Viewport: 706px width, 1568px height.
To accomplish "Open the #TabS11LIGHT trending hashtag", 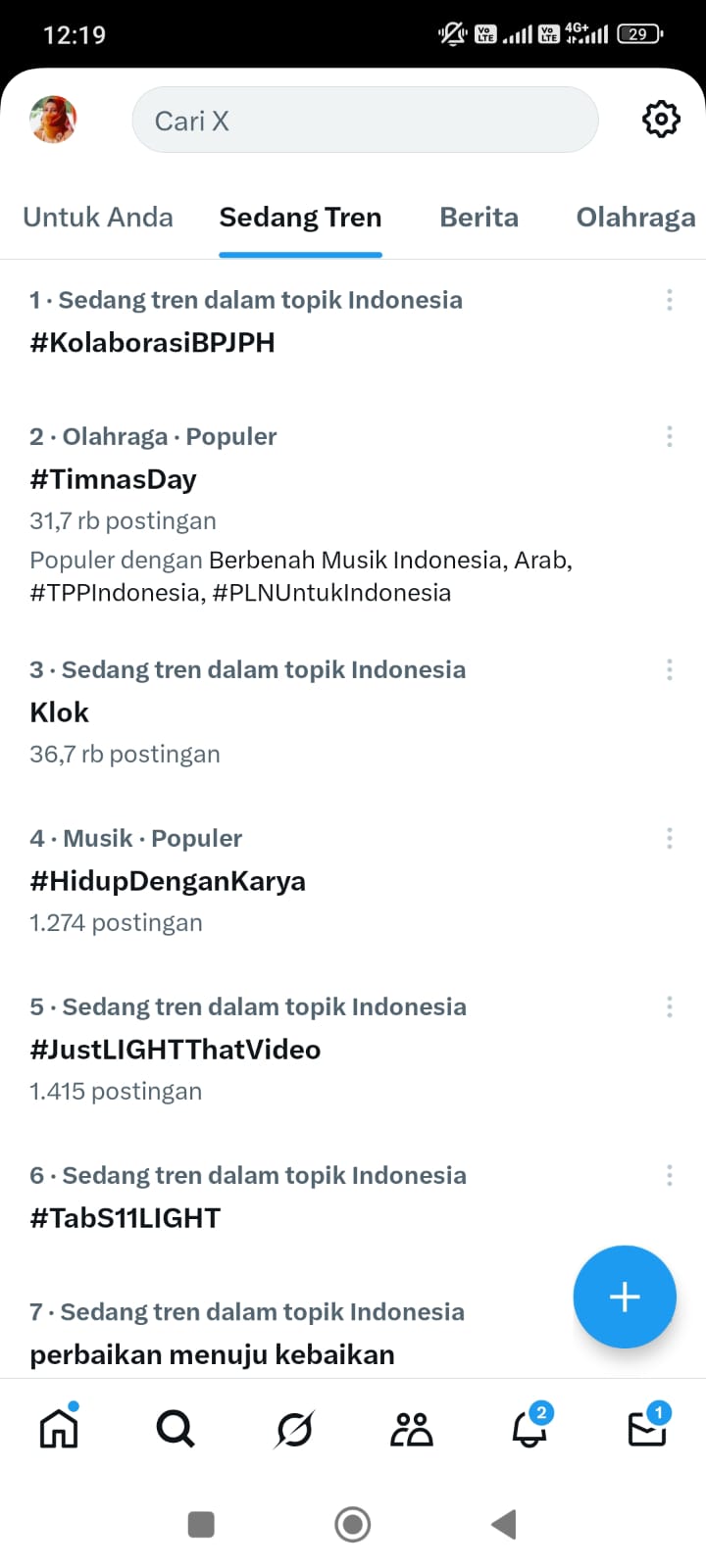I will coord(126,1218).
